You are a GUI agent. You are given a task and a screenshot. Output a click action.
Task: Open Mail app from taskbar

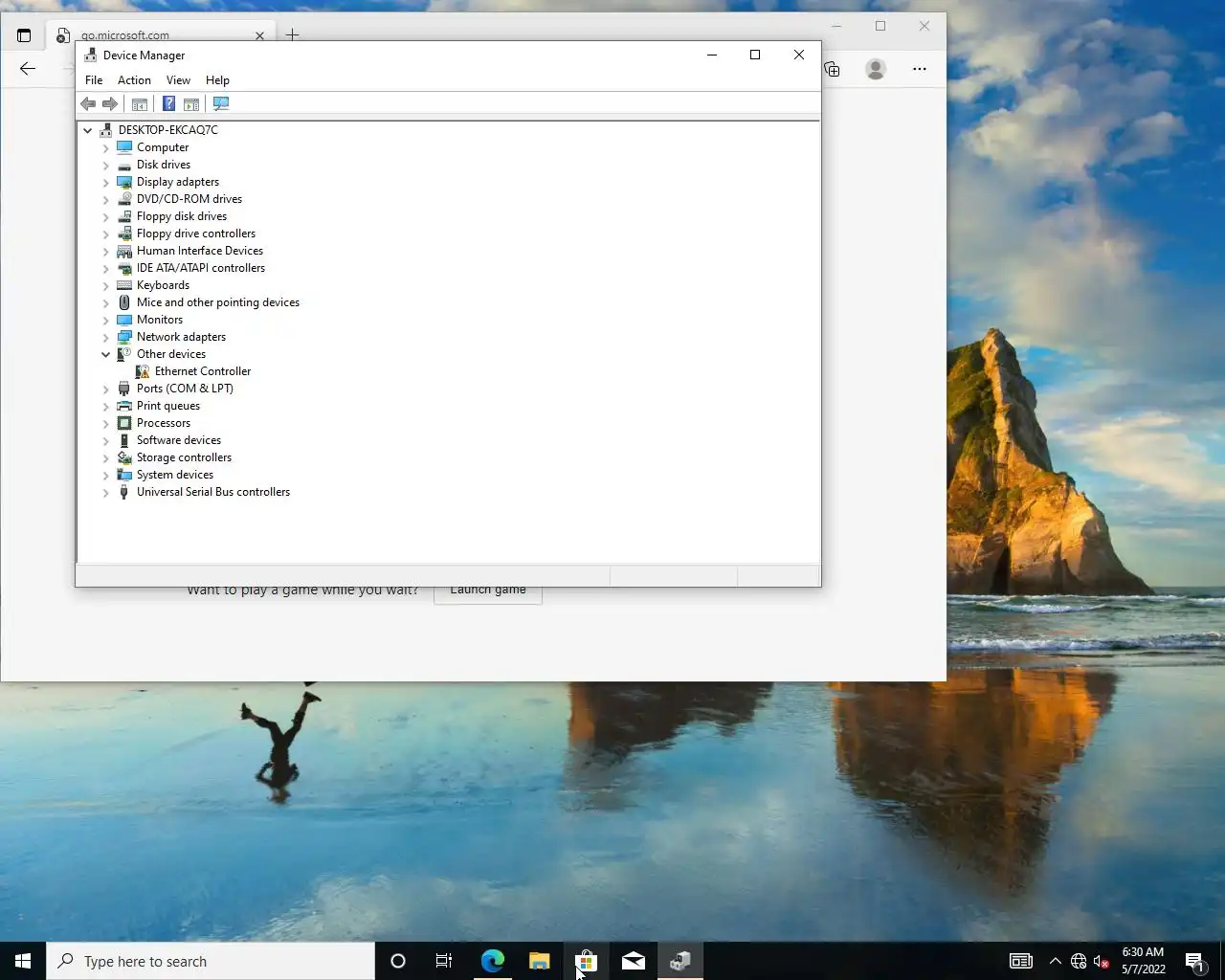coord(634,961)
